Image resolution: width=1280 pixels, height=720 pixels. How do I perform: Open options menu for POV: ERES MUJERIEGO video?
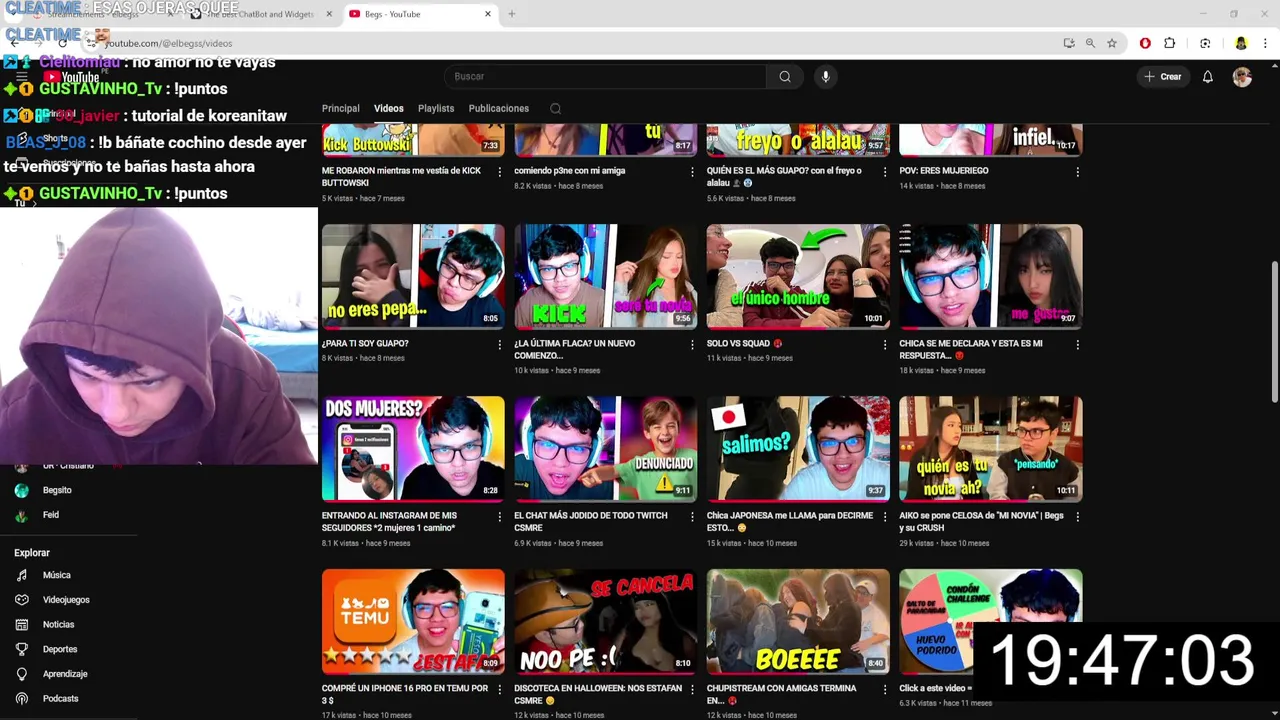pyautogui.click(x=1077, y=172)
